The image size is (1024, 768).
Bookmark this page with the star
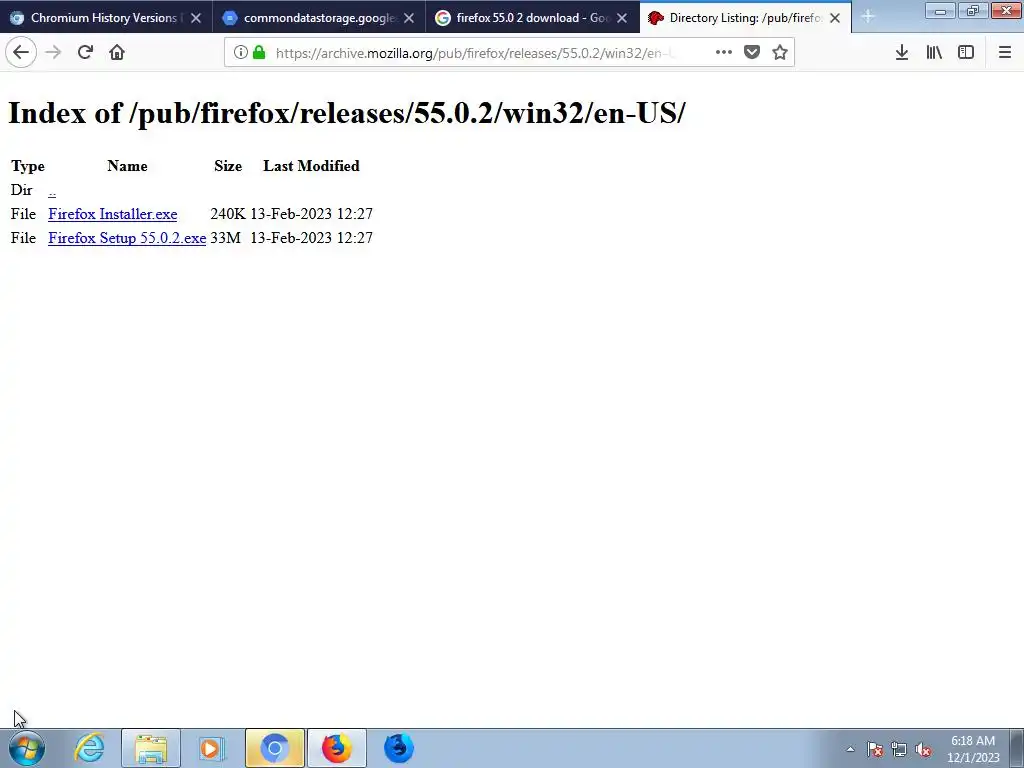(x=780, y=52)
